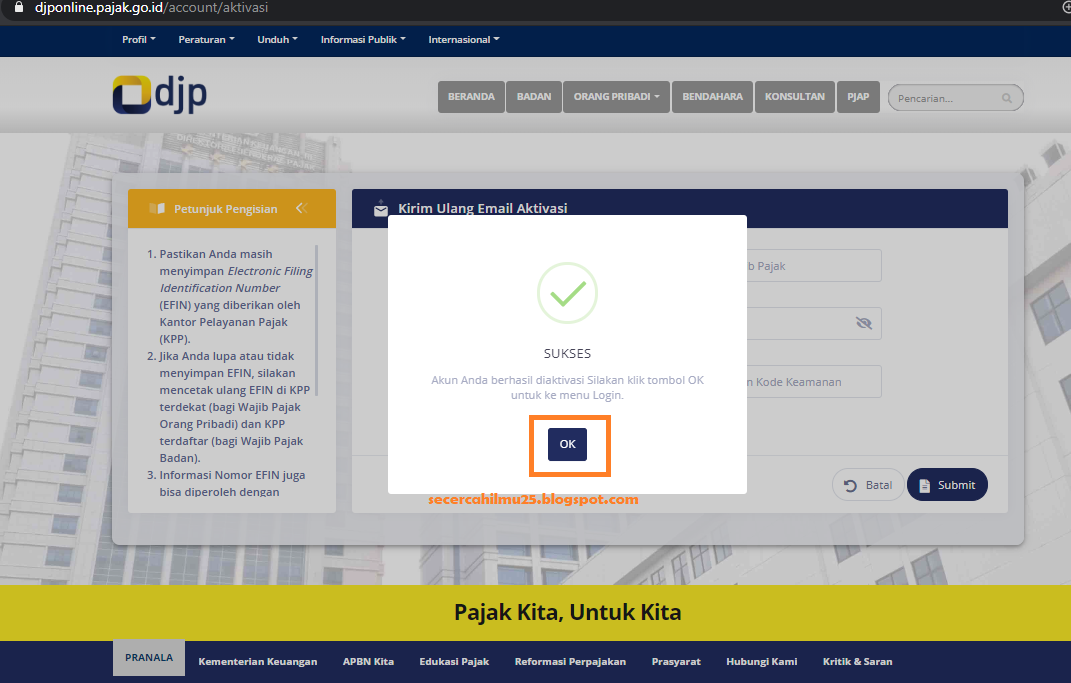This screenshot has width=1071, height=683.
Task: Click the Batal button
Action: [868, 485]
